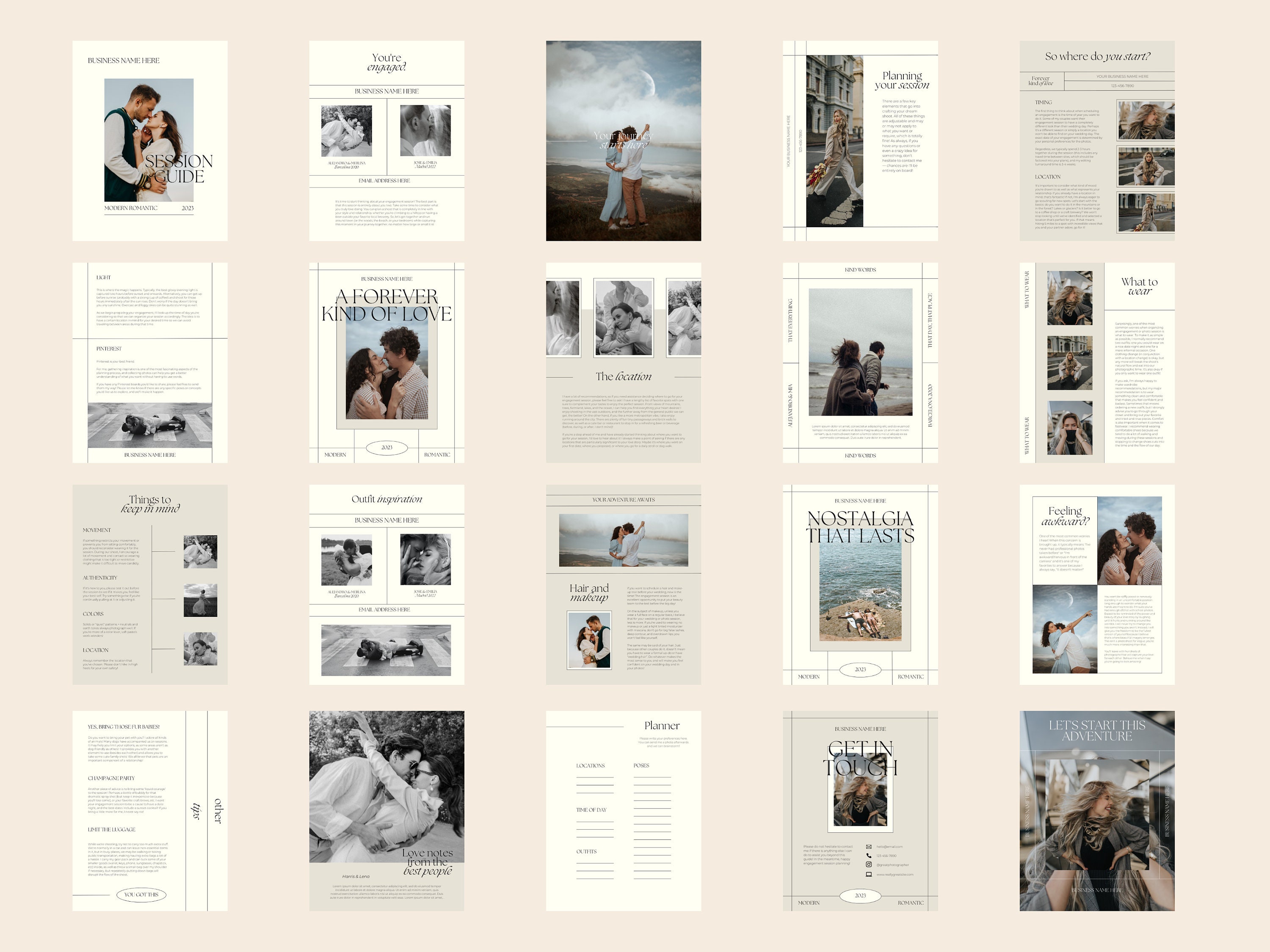Viewport: 1270px width, 952px height.
Task: Click the @greatphotographer Instagram handle
Action: click(893, 865)
